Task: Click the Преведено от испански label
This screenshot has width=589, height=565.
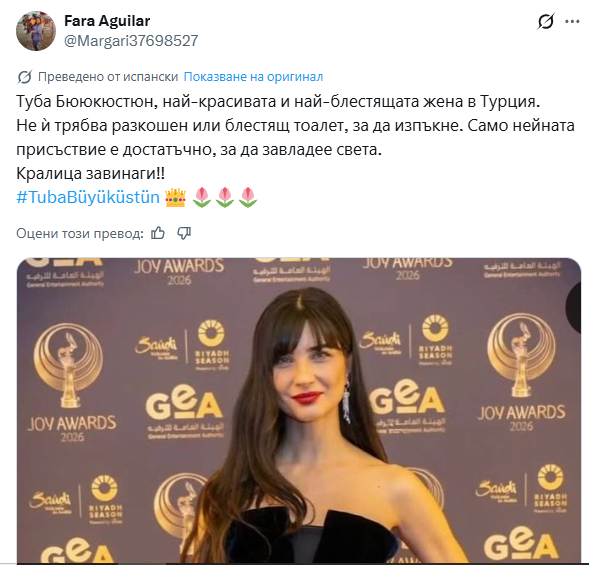Action: pyautogui.click(x=108, y=77)
